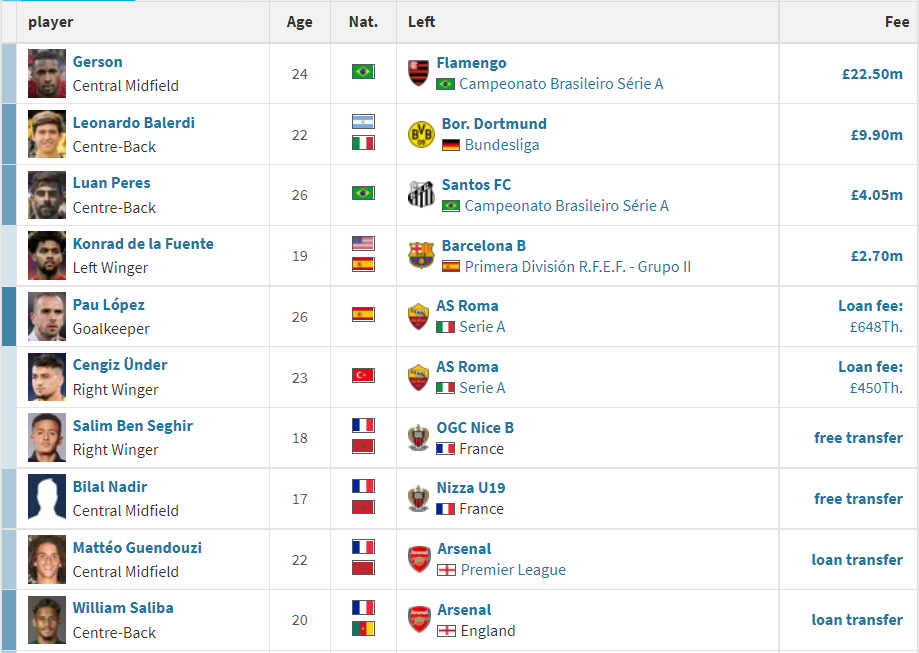Open Konrad de la Fuente's profile
Screen dimensions: 919x653
click(x=143, y=244)
